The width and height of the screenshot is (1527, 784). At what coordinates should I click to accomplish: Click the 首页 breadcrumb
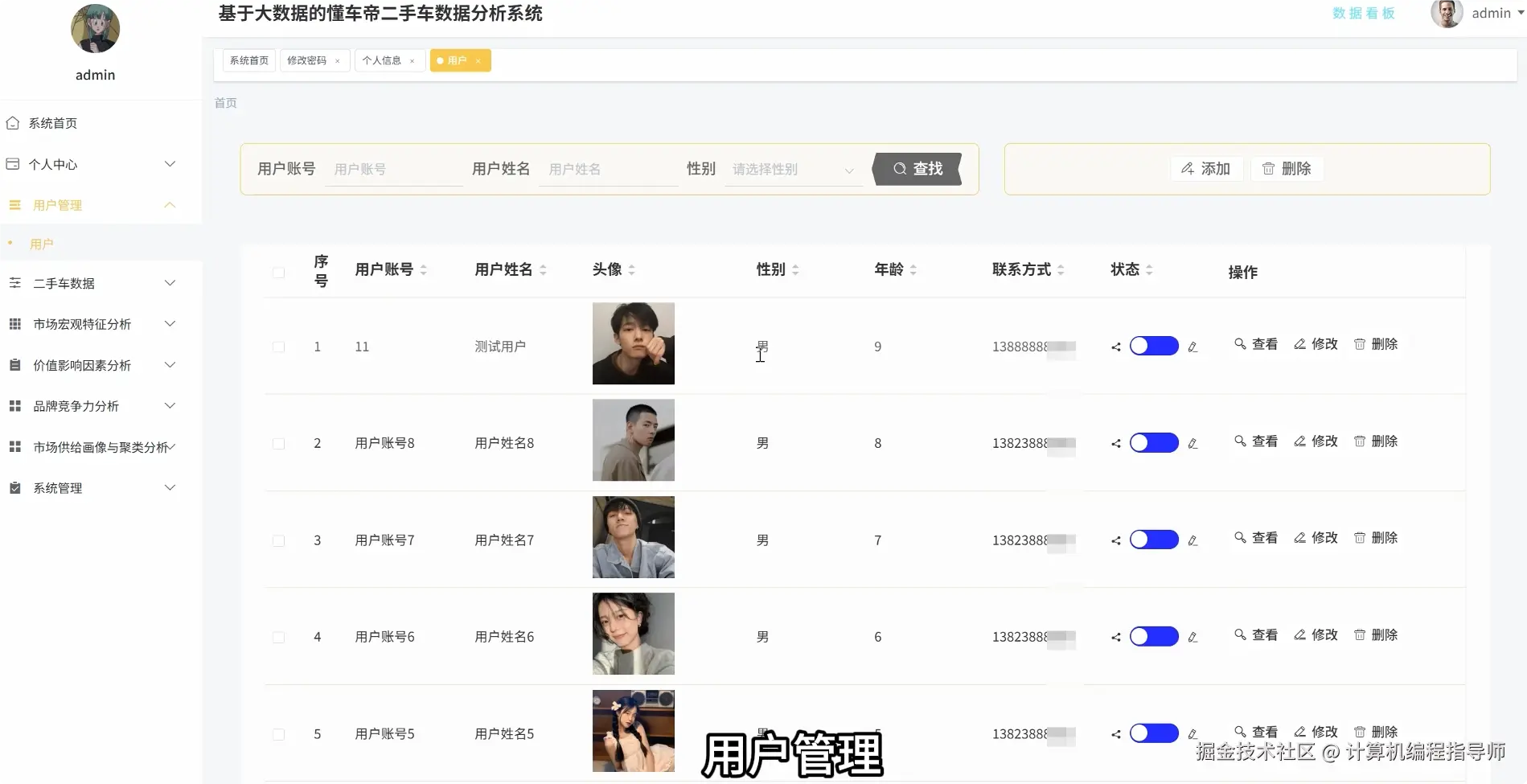tap(226, 103)
